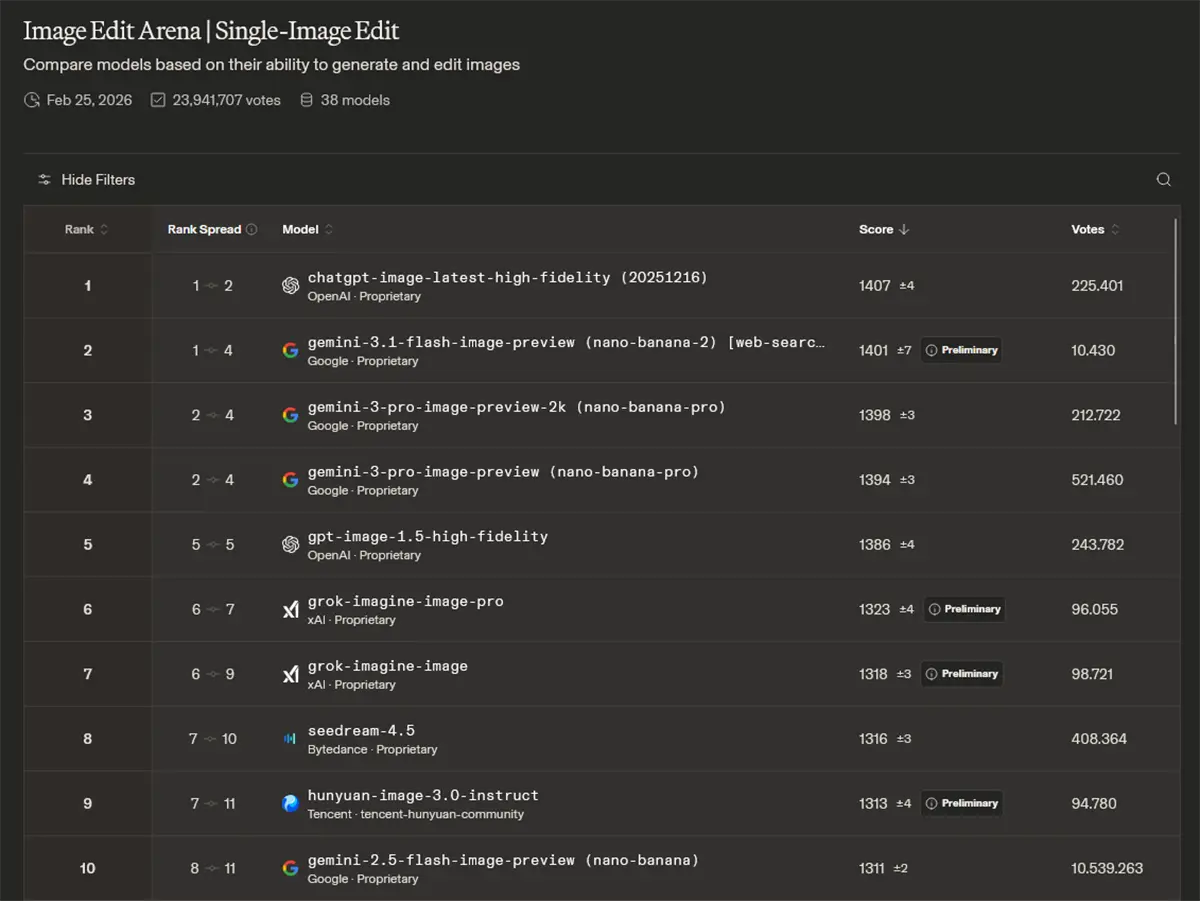Click the checkmark icon beside 23,941,707 votes
Image resolution: width=1200 pixels, height=901 pixels.
[157, 100]
